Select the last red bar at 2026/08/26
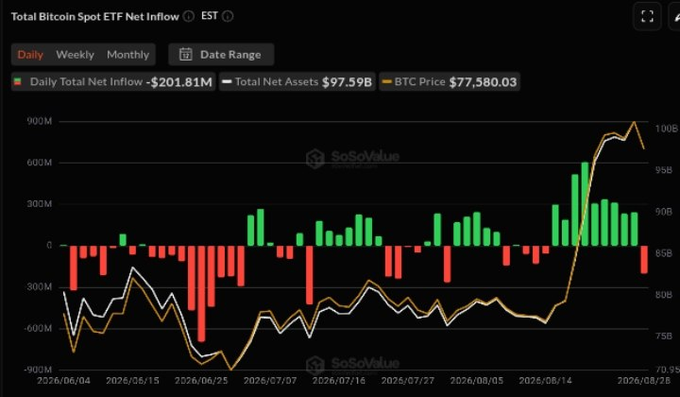 tap(644, 259)
